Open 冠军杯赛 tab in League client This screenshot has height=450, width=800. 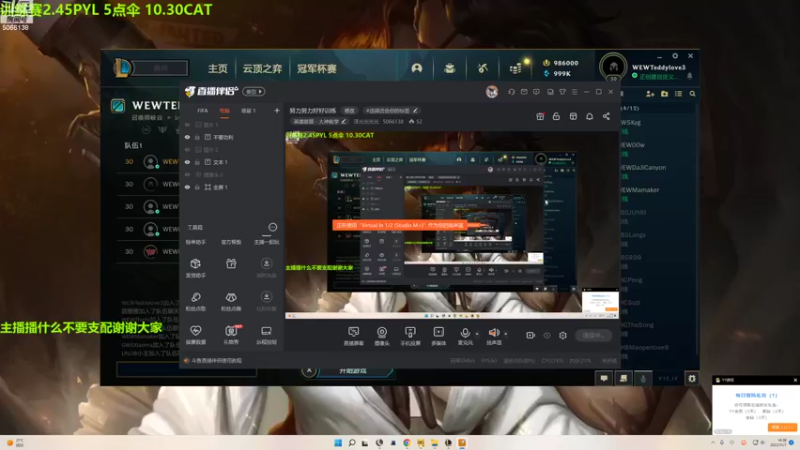pyautogui.click(x=316, y=68)
